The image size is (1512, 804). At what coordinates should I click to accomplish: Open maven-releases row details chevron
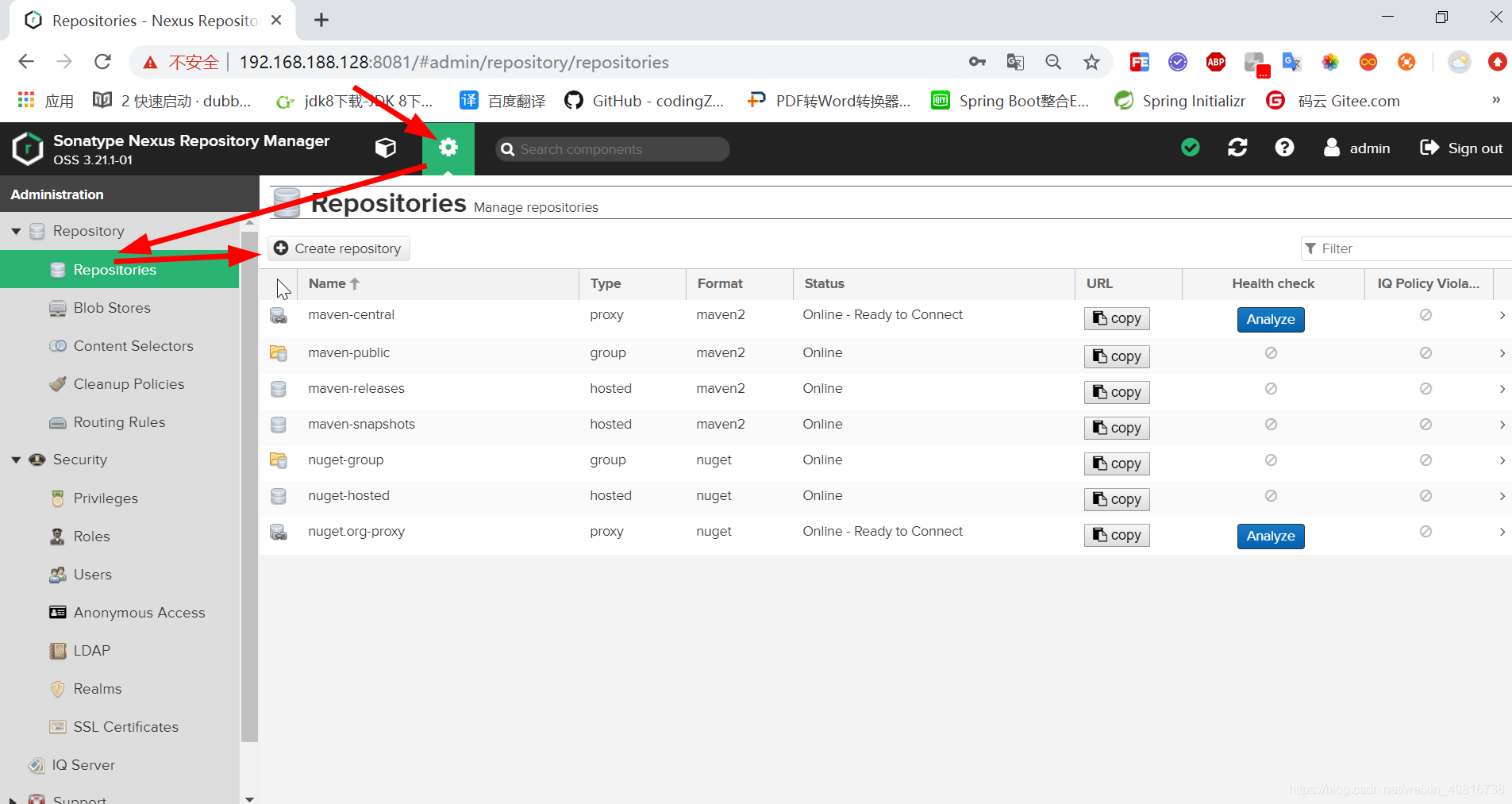(x=1502, y=389)
